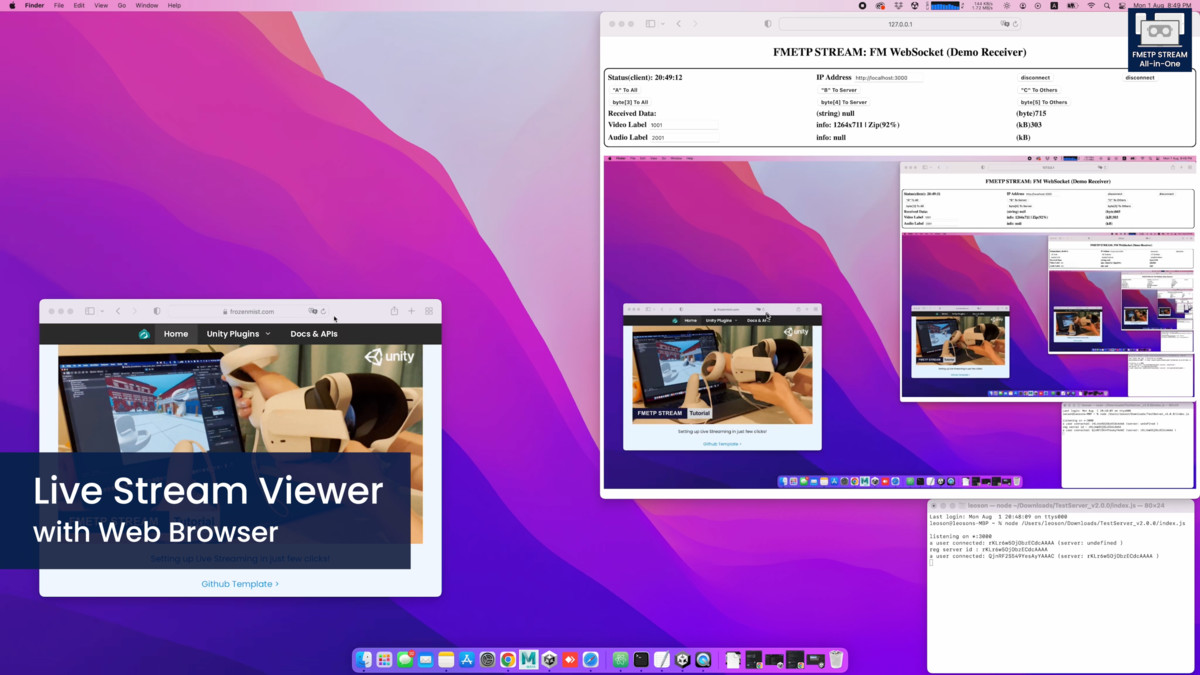Open Finder from the Dock
1200x675 pixels.
364,659
